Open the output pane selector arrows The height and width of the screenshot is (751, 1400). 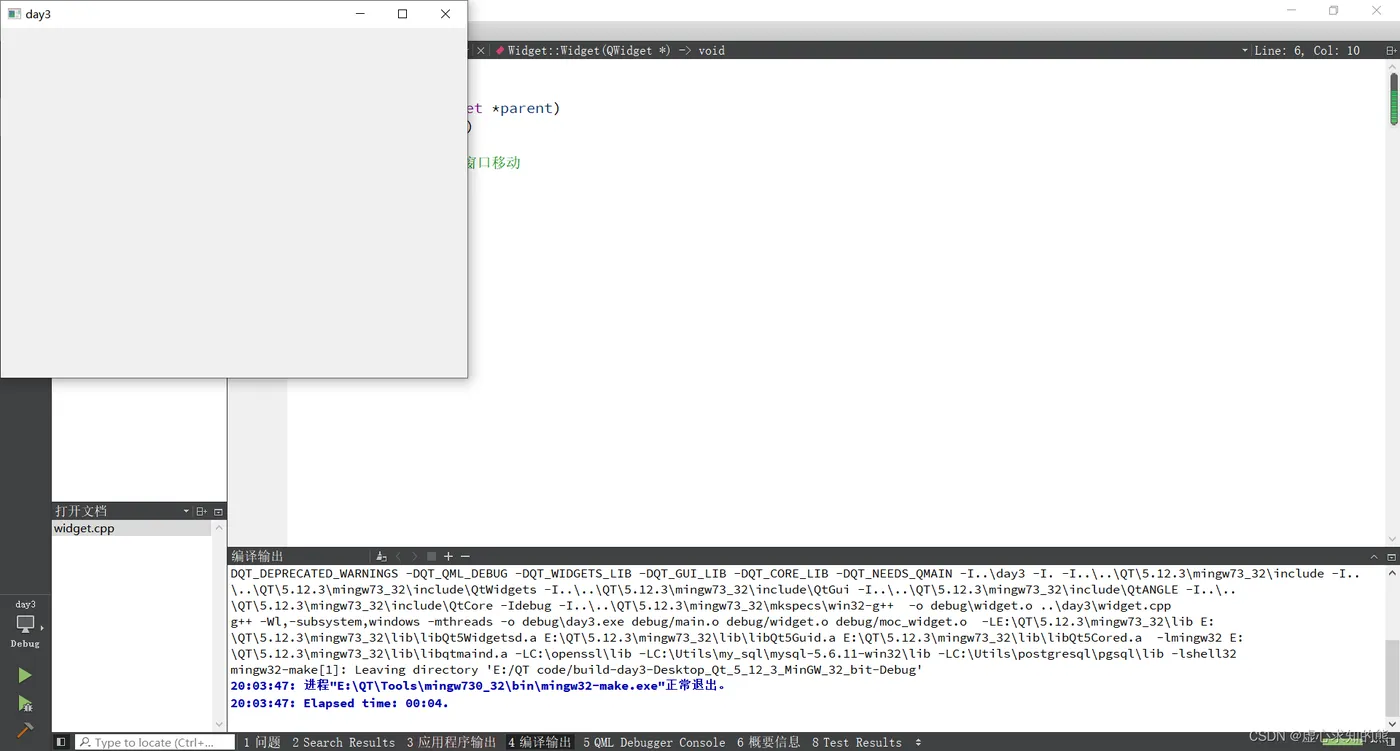918,742
